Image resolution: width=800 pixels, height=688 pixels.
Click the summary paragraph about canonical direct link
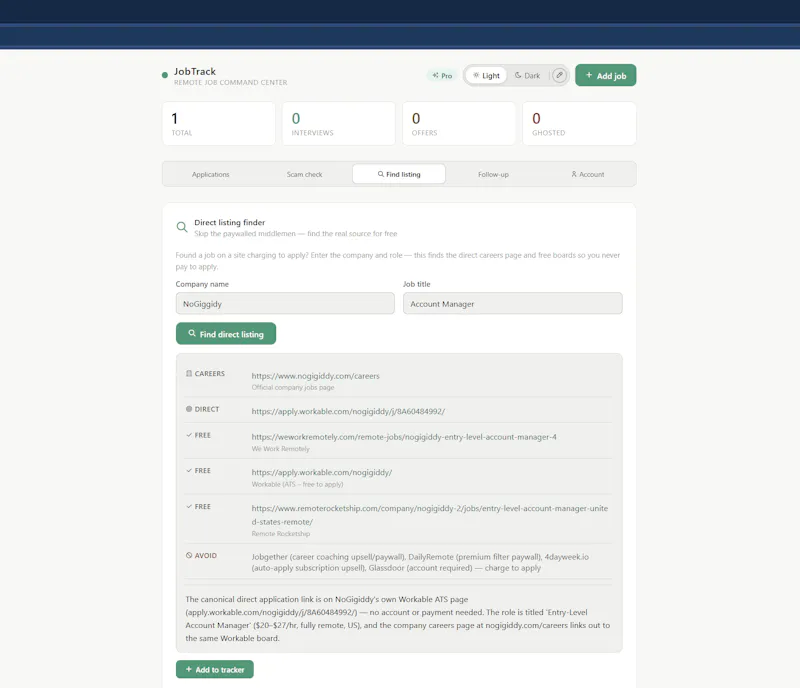tap(398, 619)
